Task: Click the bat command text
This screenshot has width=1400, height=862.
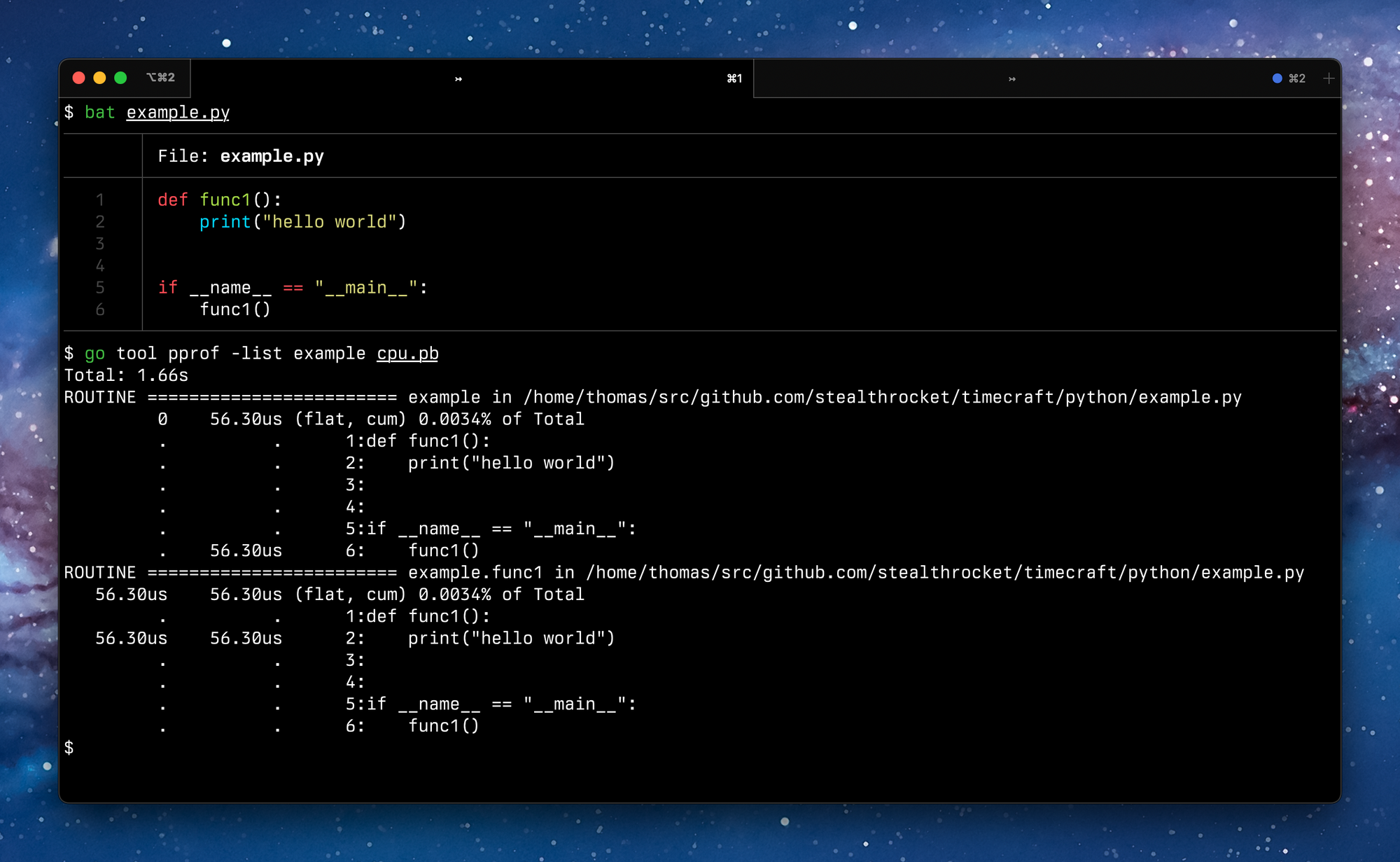Action: (99, 113)
